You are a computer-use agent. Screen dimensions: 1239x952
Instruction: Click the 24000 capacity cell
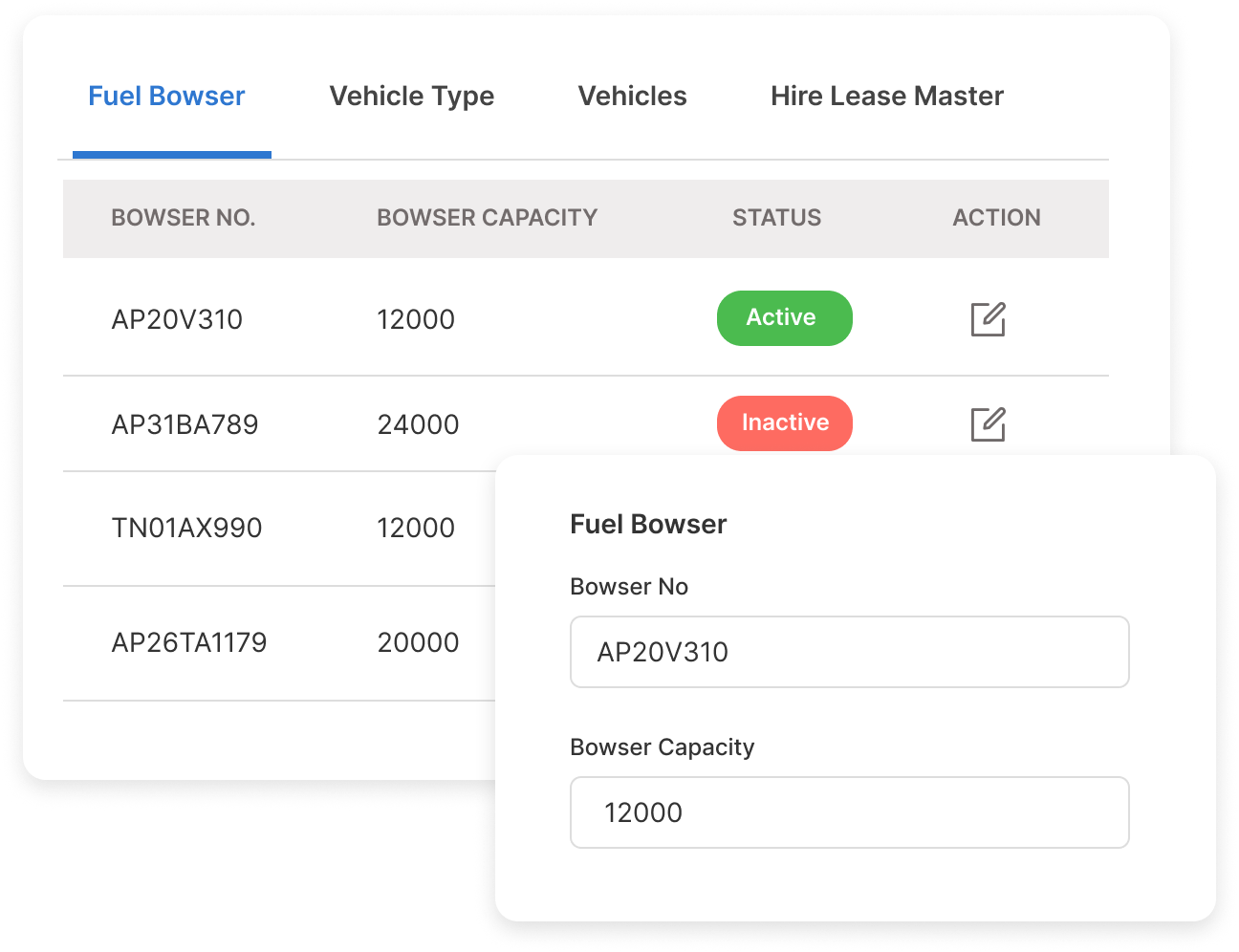(418, 424)
